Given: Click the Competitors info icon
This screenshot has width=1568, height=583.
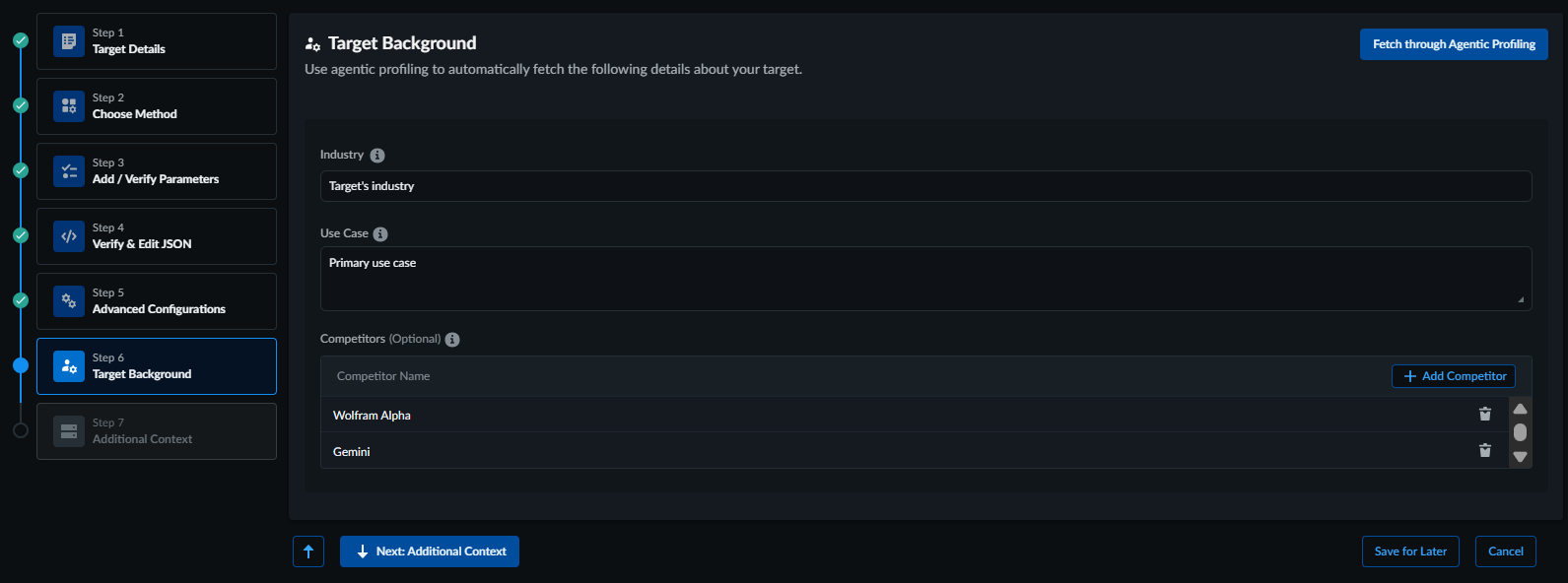Looking at the screenshot, I should [452, 340].
